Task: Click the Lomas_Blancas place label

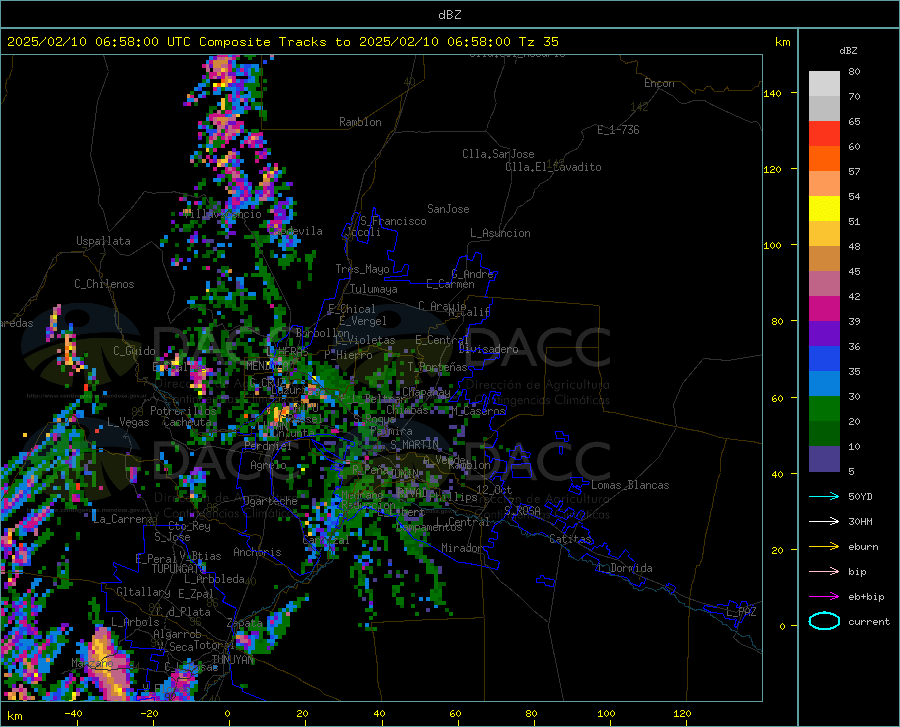Action: pyautogui.click(x=630, y=485)
